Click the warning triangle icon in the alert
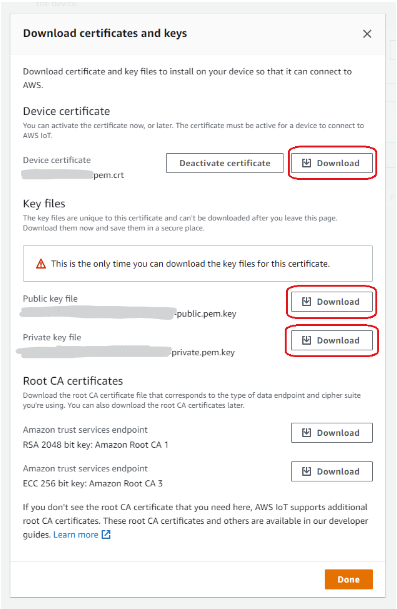Image resolution: width=397 pixels, height=609 pixels. click(x=41, y=264)
